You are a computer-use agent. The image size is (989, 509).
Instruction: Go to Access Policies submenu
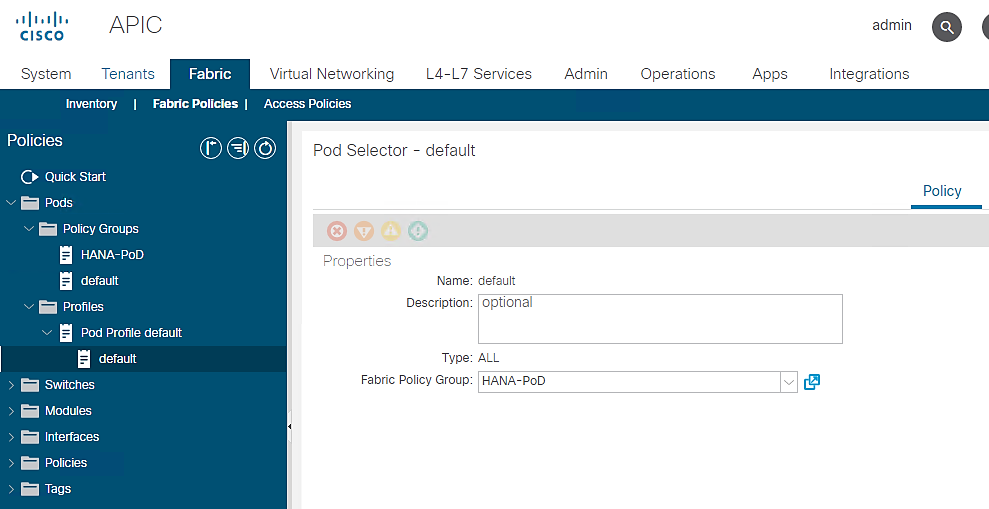click(307, 104)
